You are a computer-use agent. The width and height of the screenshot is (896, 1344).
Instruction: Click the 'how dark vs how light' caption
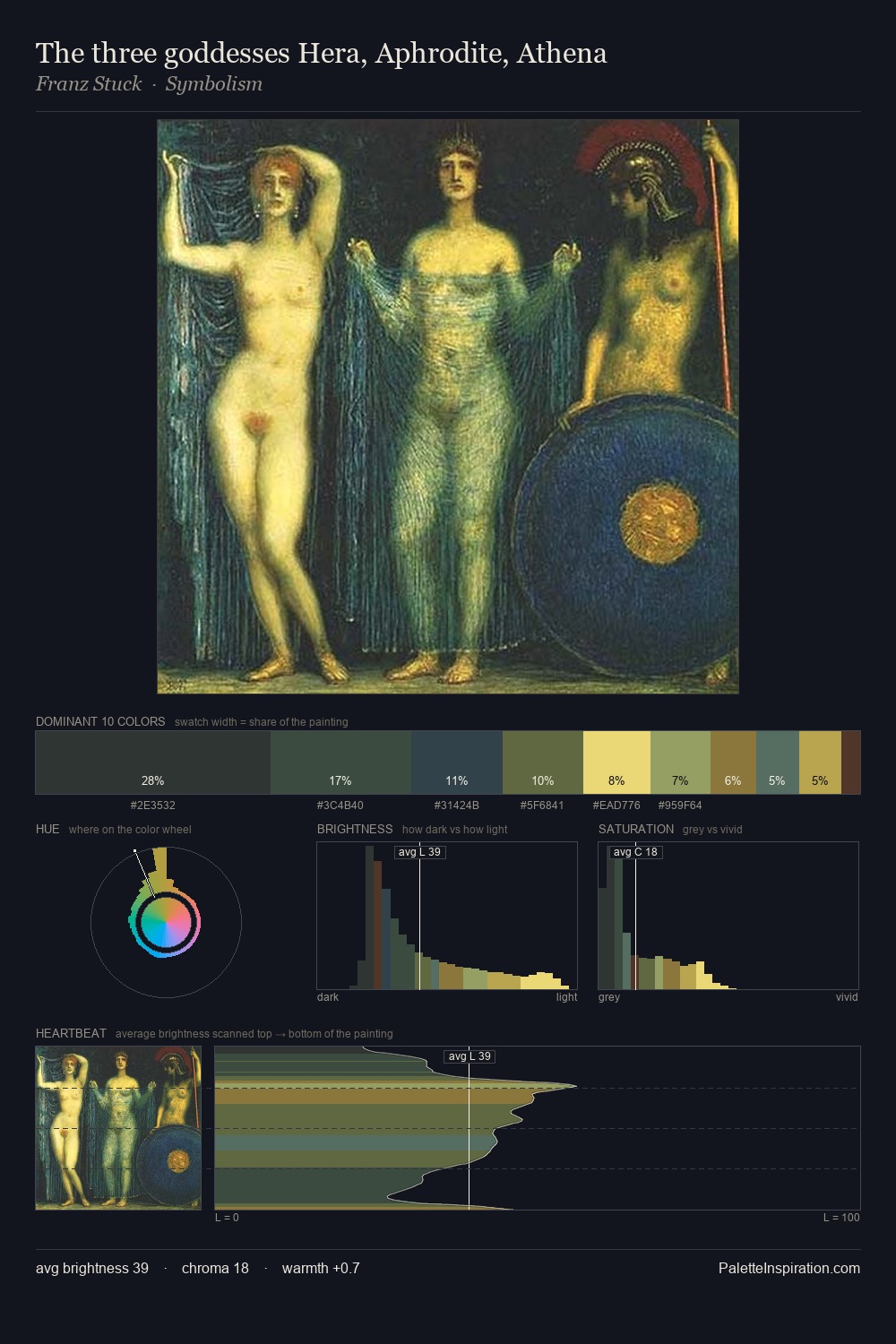pos(455,830)
